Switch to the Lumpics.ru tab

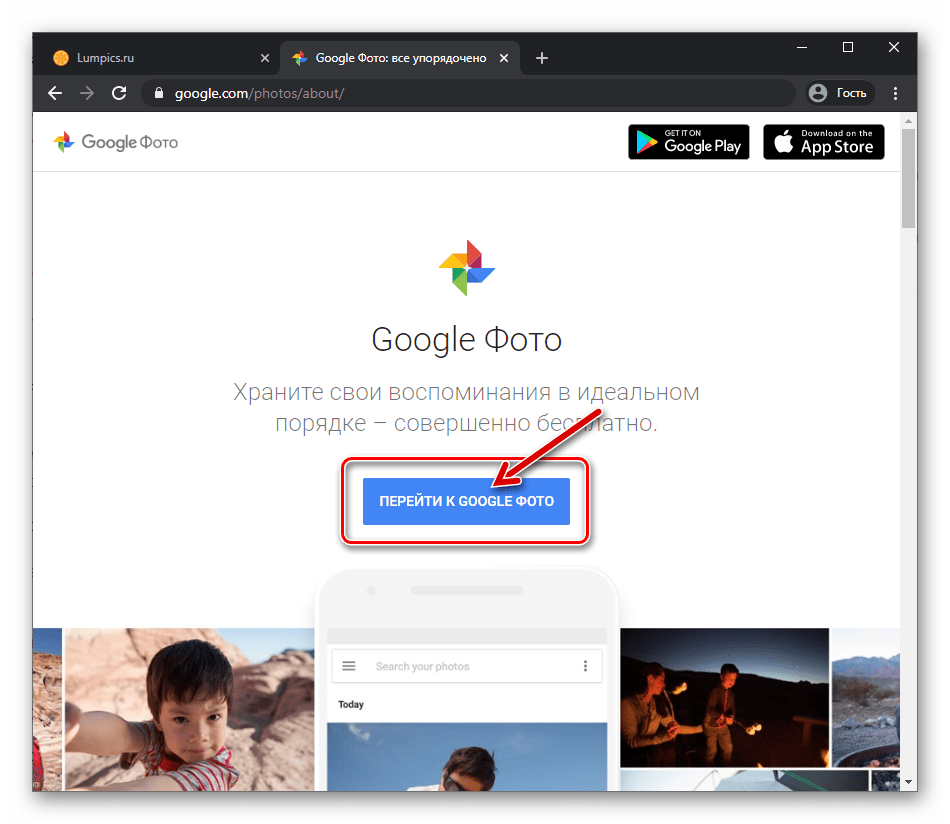click(x=158, y=58)
